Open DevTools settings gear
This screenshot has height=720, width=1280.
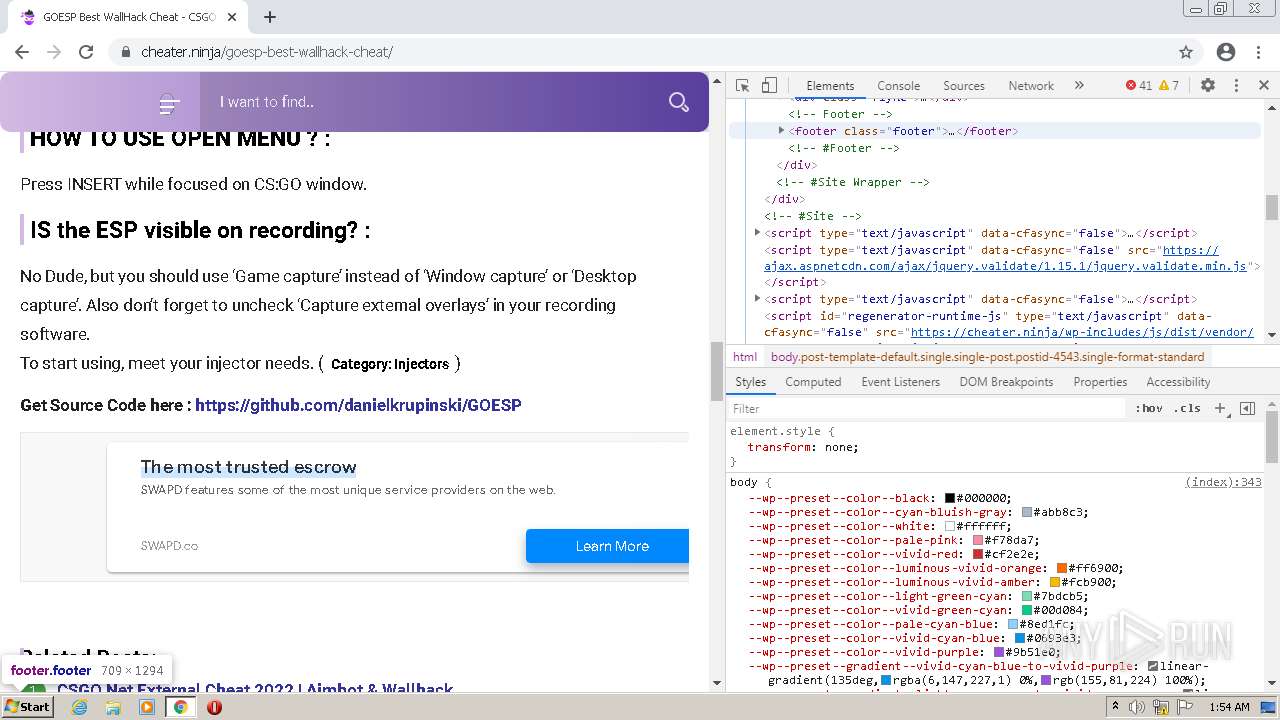click(x=1208, y=86)
